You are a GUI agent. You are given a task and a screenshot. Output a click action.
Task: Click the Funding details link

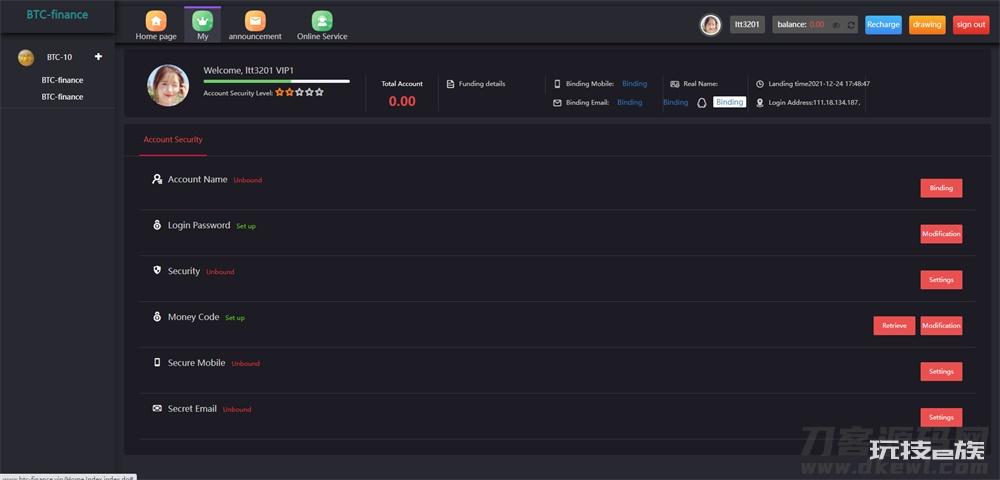[482, 84]
